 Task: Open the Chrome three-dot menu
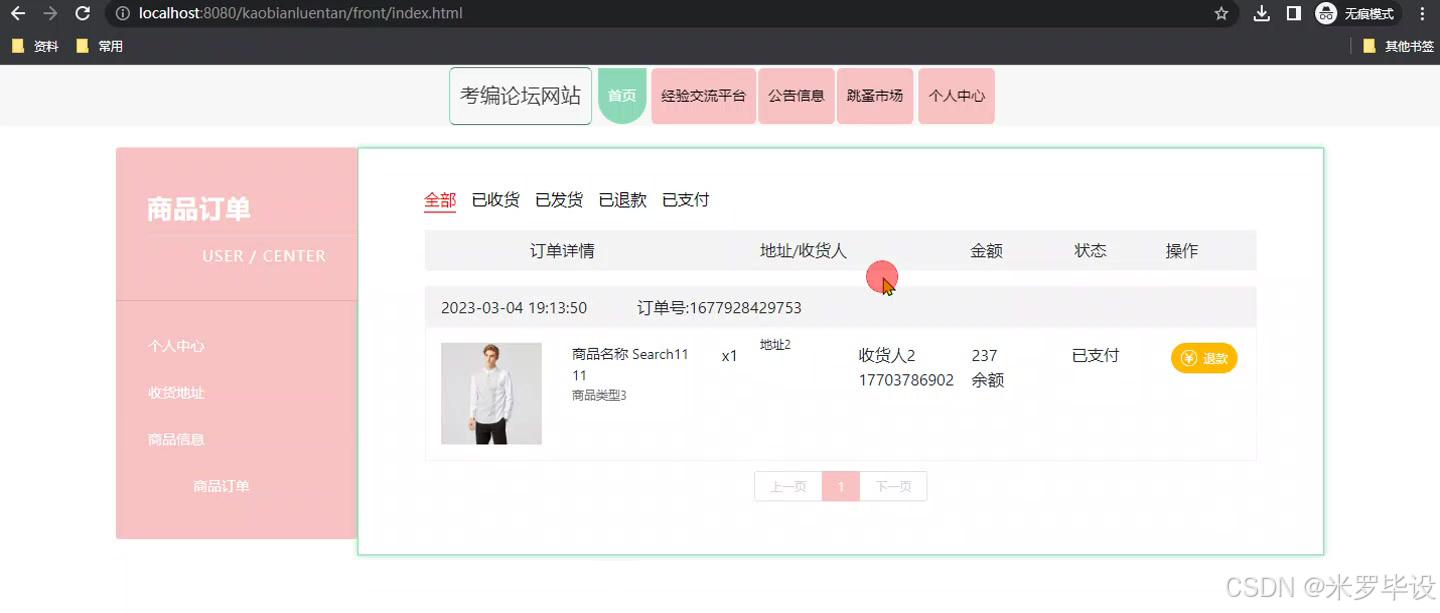[x=1422, y=14]
